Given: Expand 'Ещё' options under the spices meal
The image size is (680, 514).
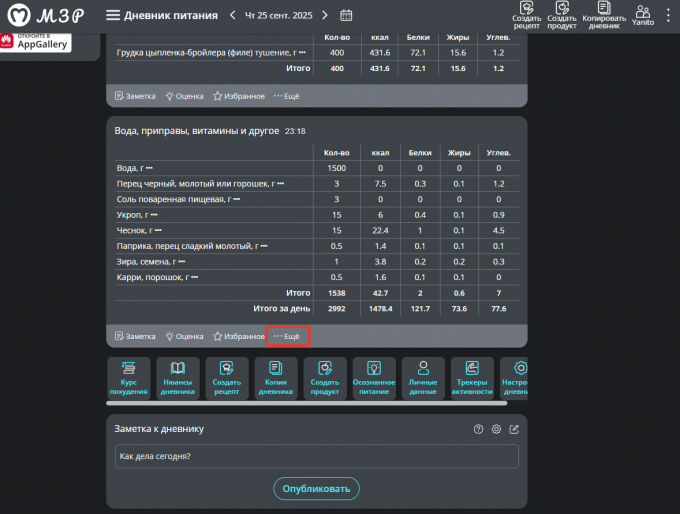Looking at the screenshot, I should [x=287, y=336].
